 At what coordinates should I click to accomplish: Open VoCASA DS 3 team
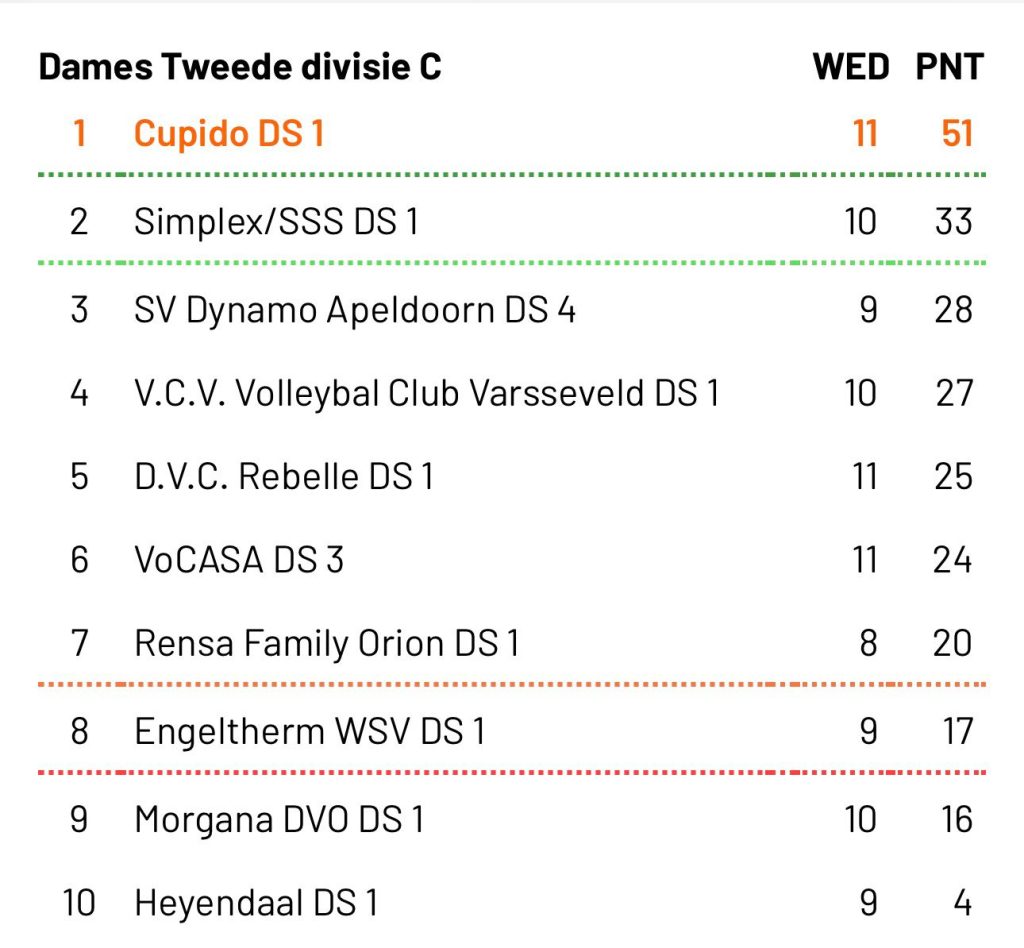[239, 560]
